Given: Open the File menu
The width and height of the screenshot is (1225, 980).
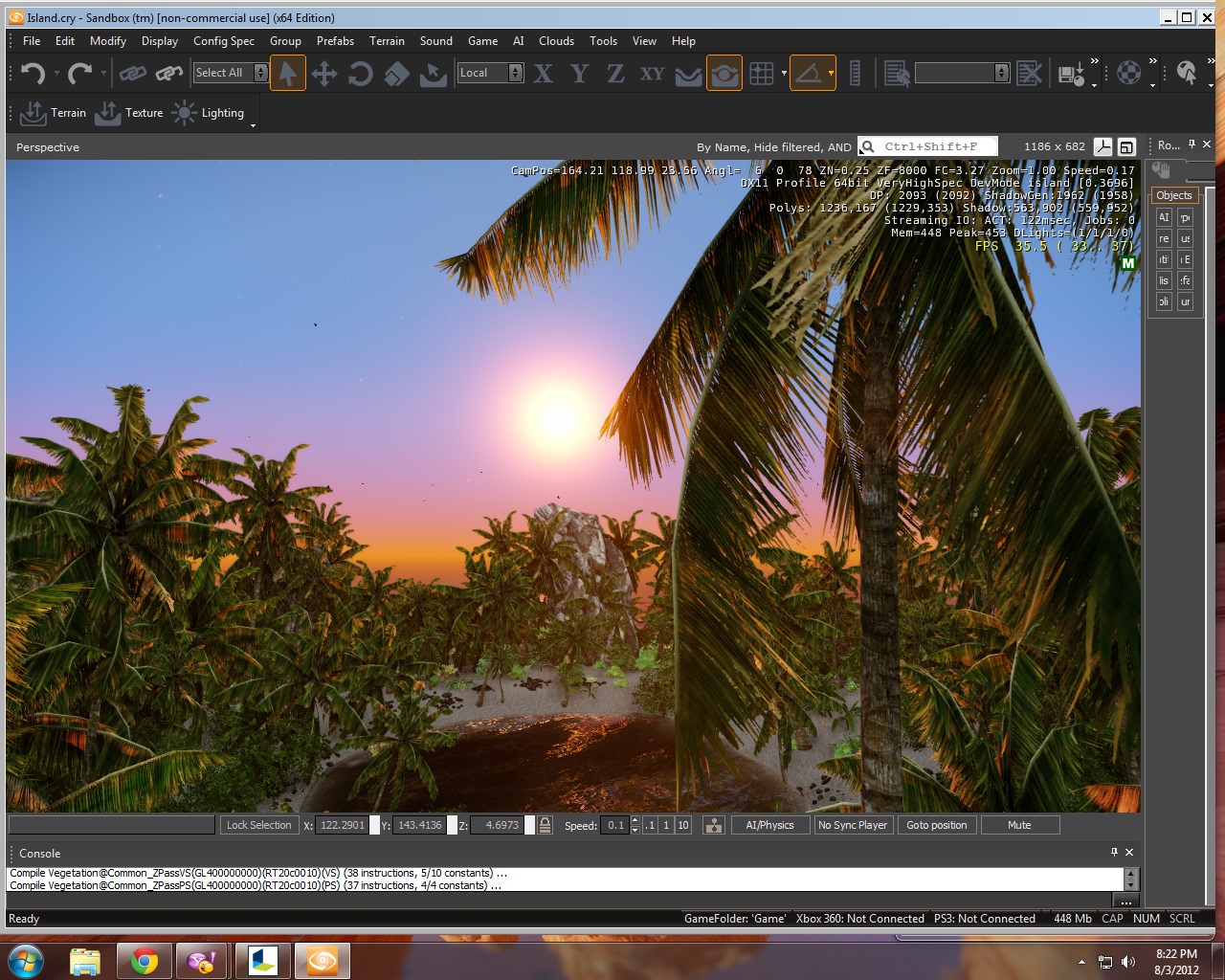Looking at the screenshot, I should pos(32,41).
